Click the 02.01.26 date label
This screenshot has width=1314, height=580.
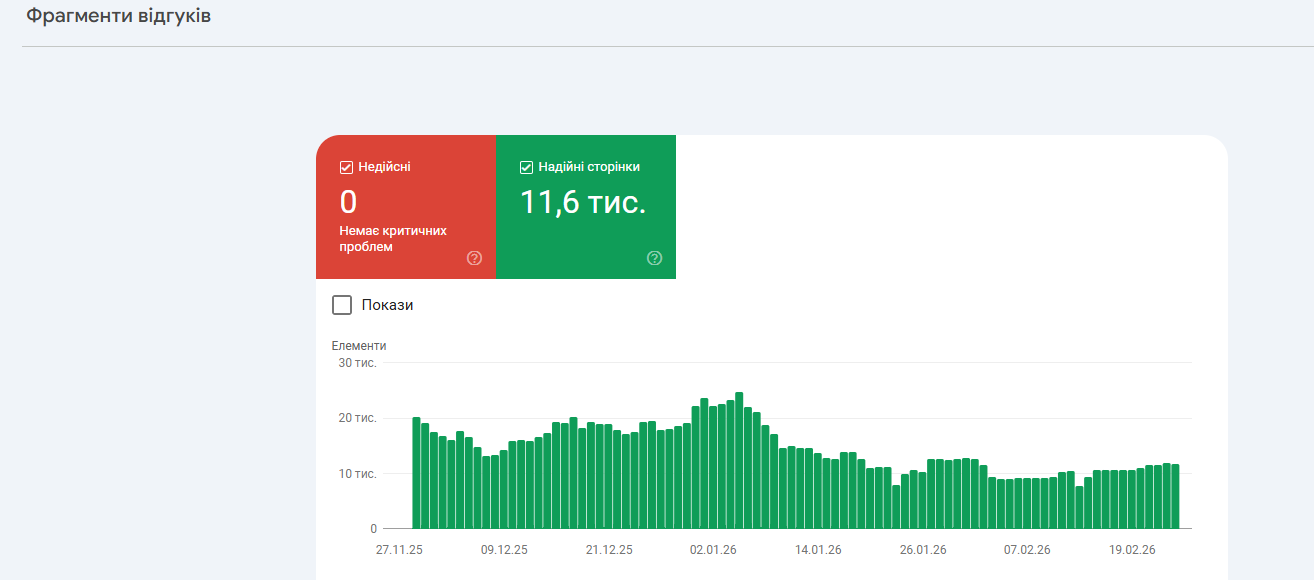(x=712, y=550)
